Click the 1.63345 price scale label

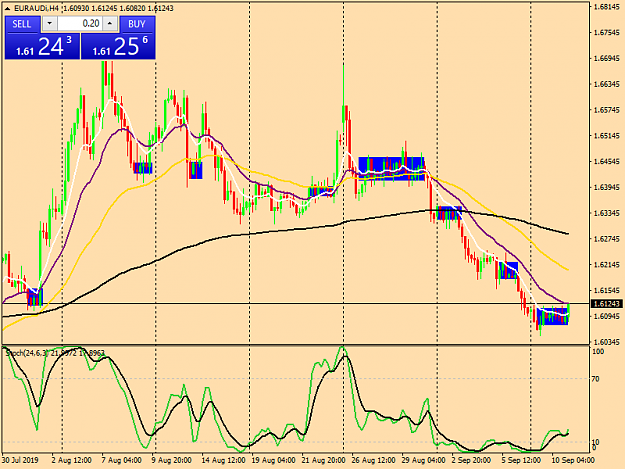click(606, 214)
